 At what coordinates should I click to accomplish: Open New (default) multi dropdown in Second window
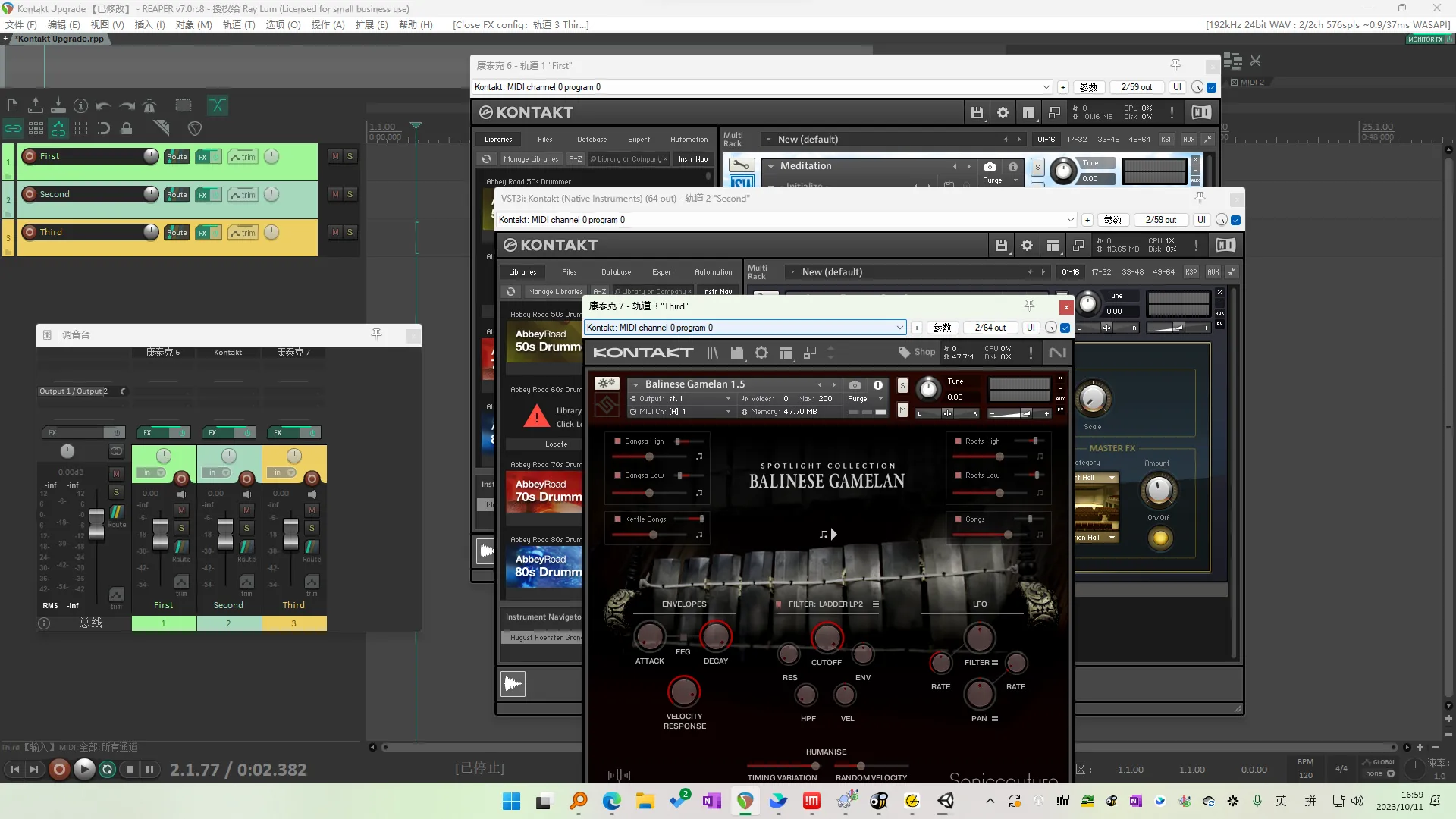(792, 272)
